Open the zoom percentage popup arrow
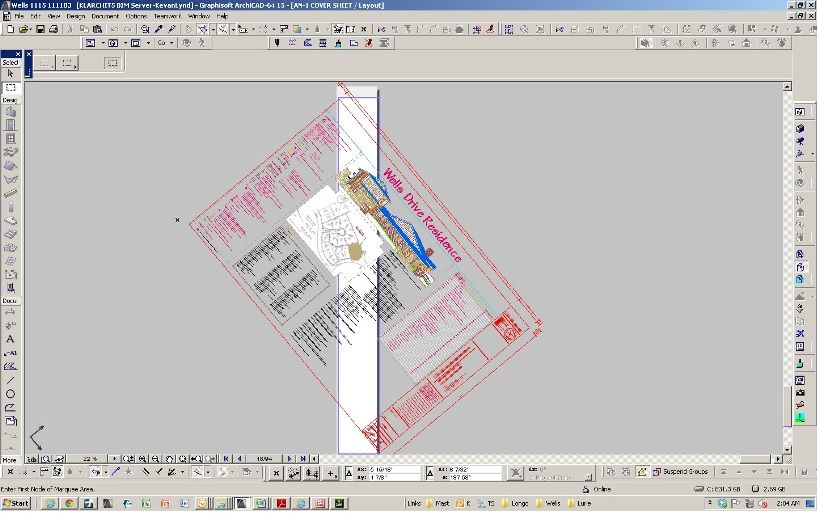819x515 pixels. [x=114, y=459]
